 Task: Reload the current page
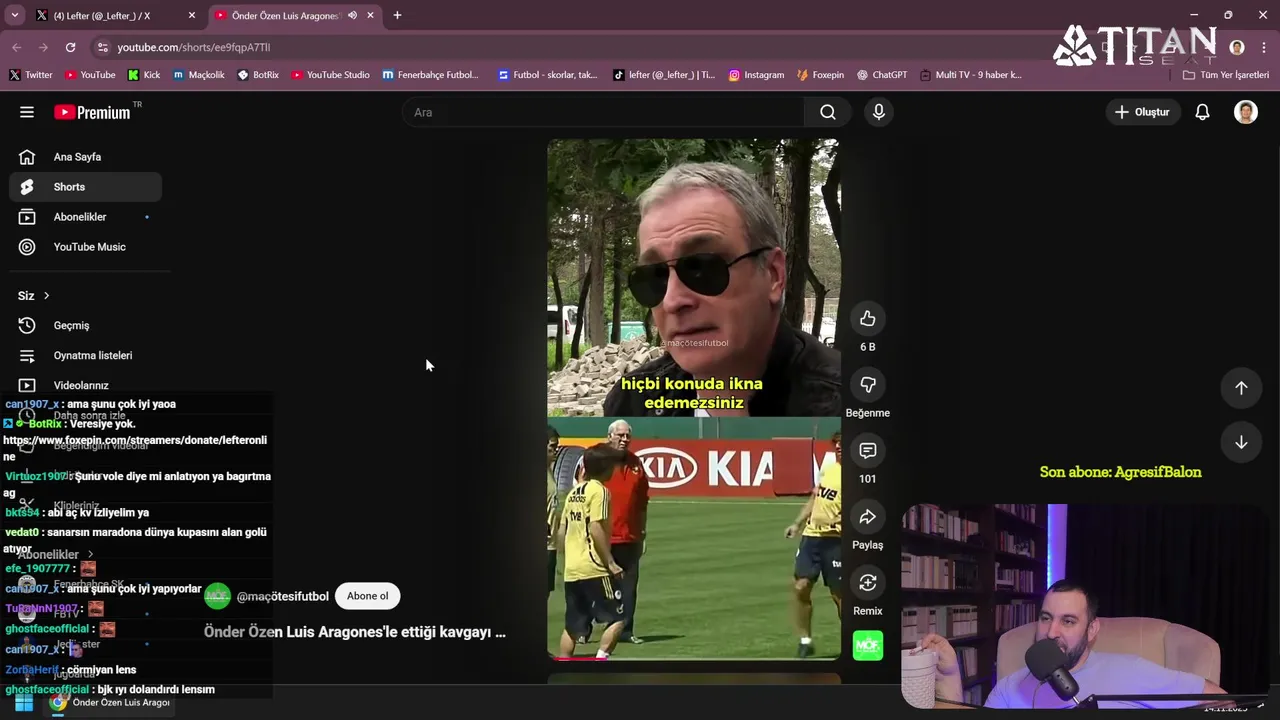(70, 47)
